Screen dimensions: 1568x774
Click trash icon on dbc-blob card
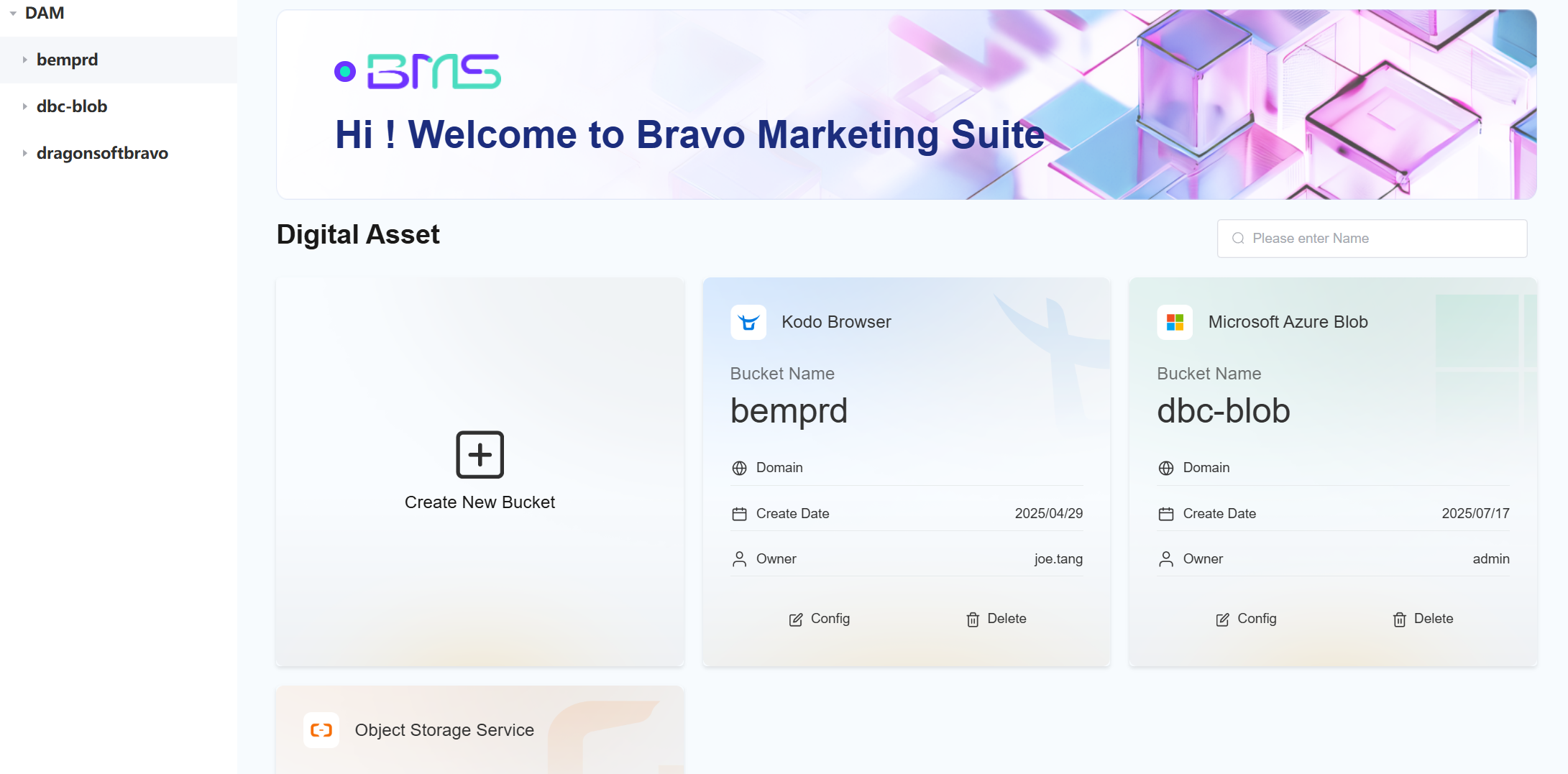(x=1399, y=619)
